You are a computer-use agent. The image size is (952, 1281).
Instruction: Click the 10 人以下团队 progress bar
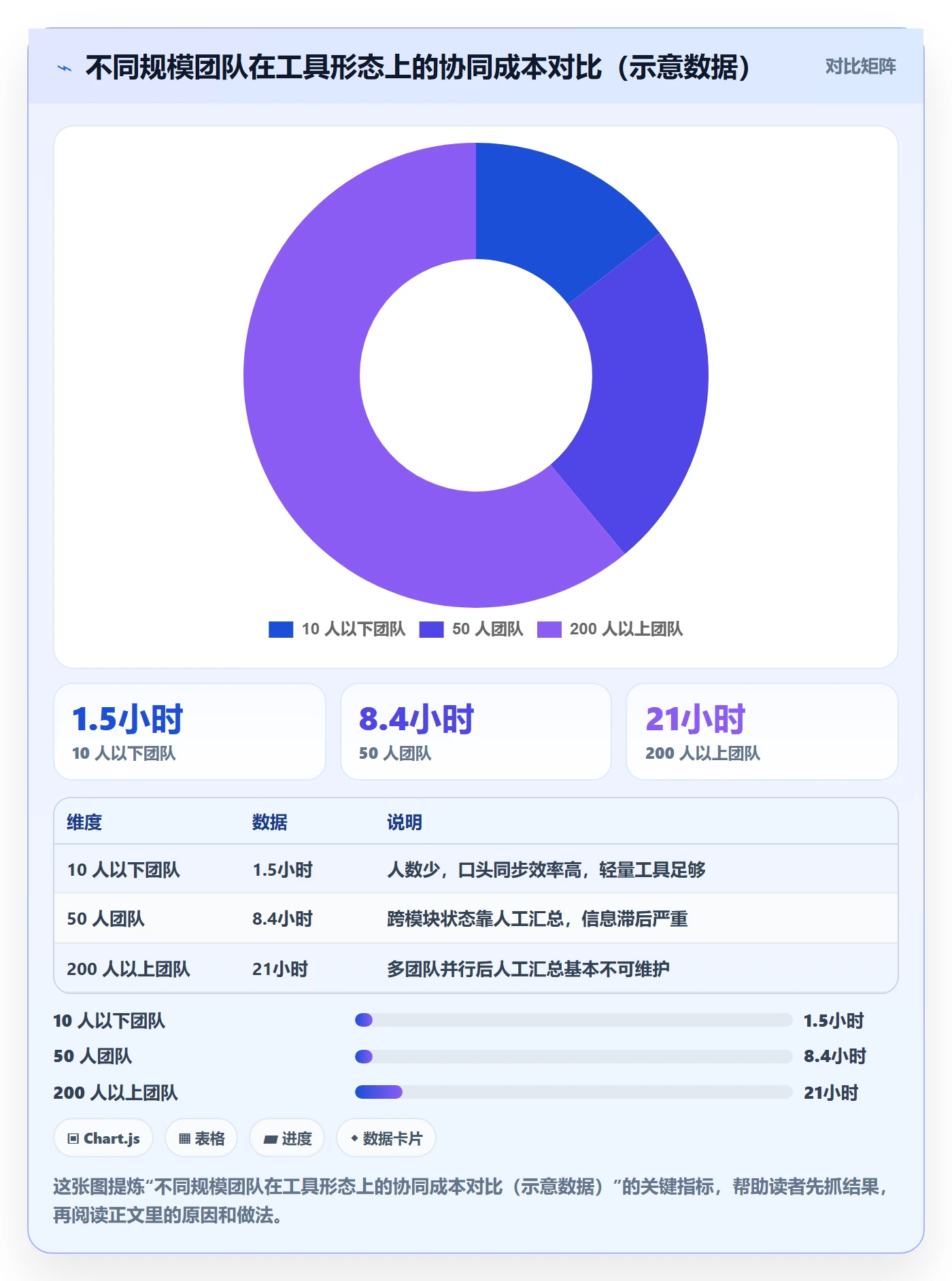pos(574,1020)
